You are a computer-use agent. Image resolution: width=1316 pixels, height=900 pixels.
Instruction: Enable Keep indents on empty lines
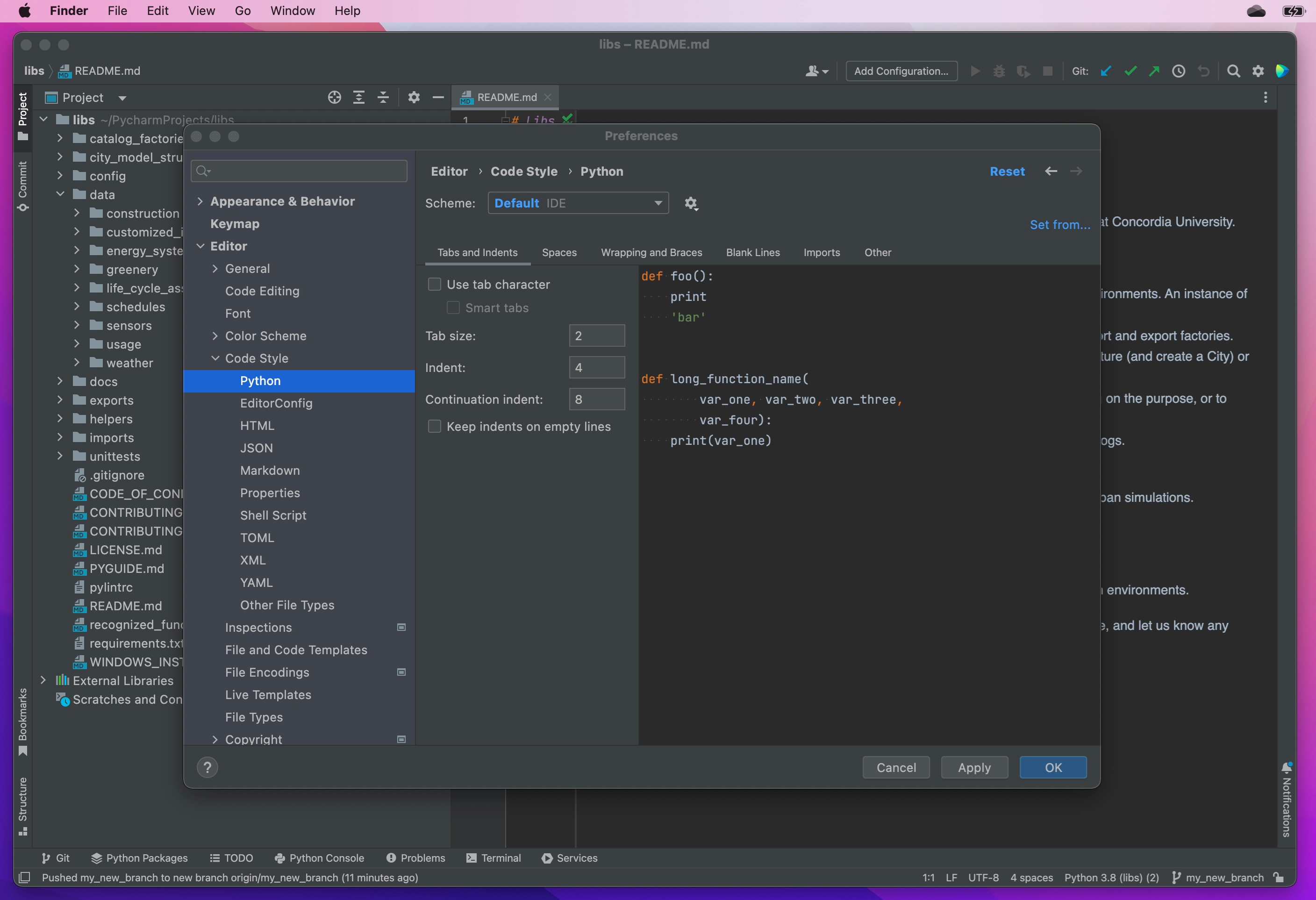point(434,426)
